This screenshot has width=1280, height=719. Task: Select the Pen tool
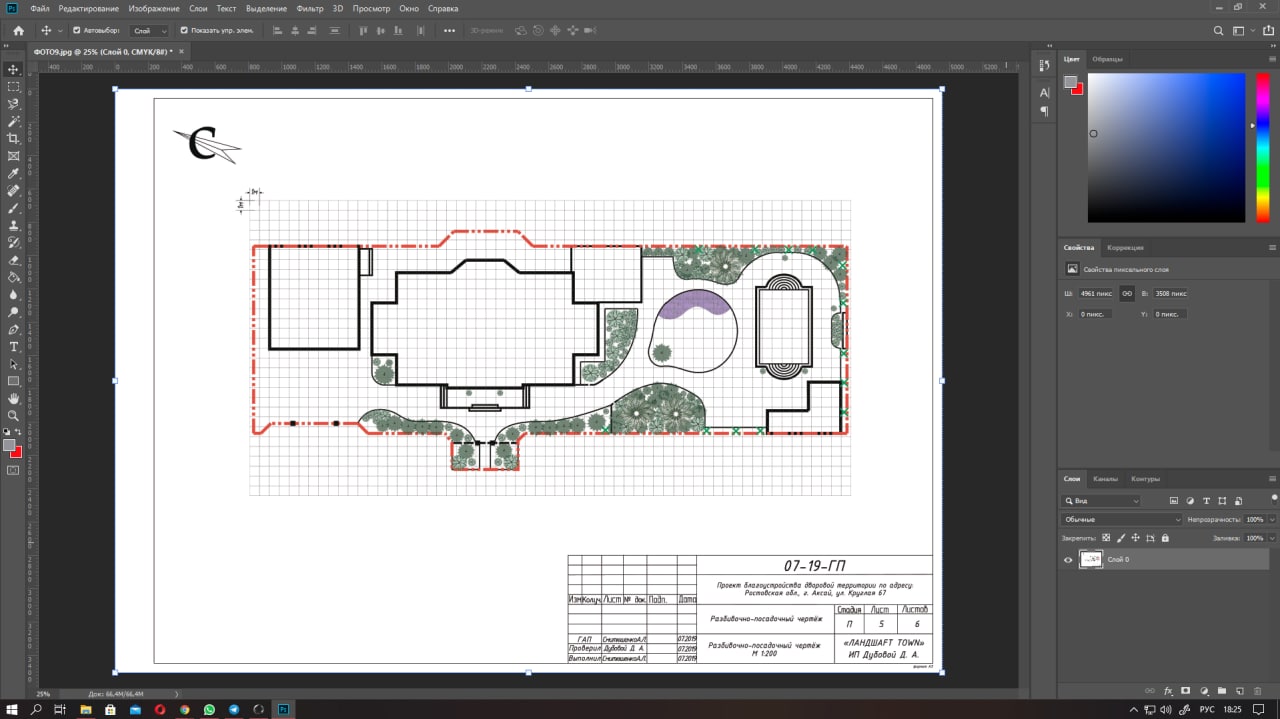(x=13, y=329)
